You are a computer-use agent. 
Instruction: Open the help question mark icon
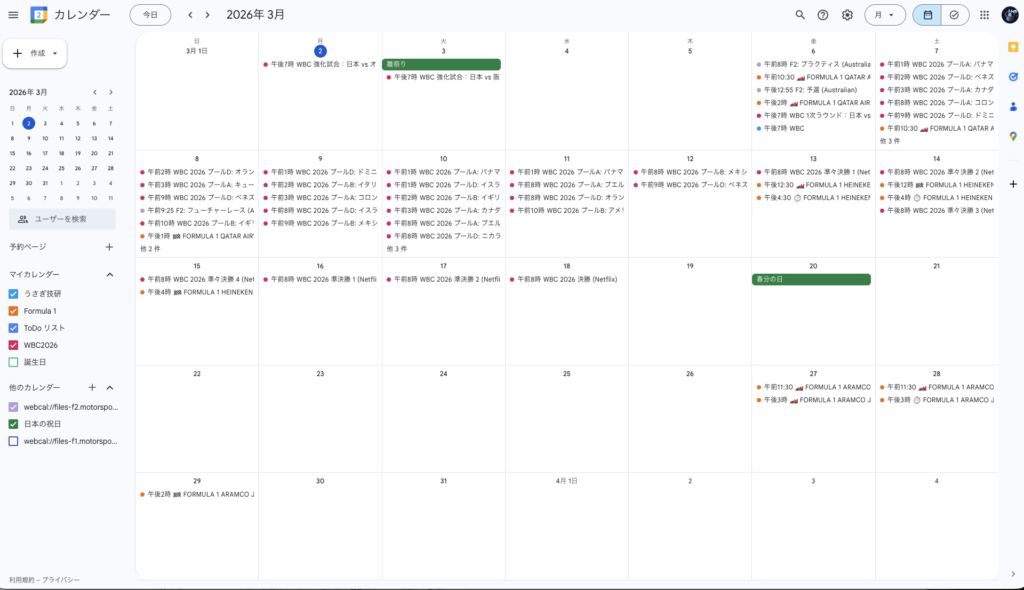coord(823,15)
